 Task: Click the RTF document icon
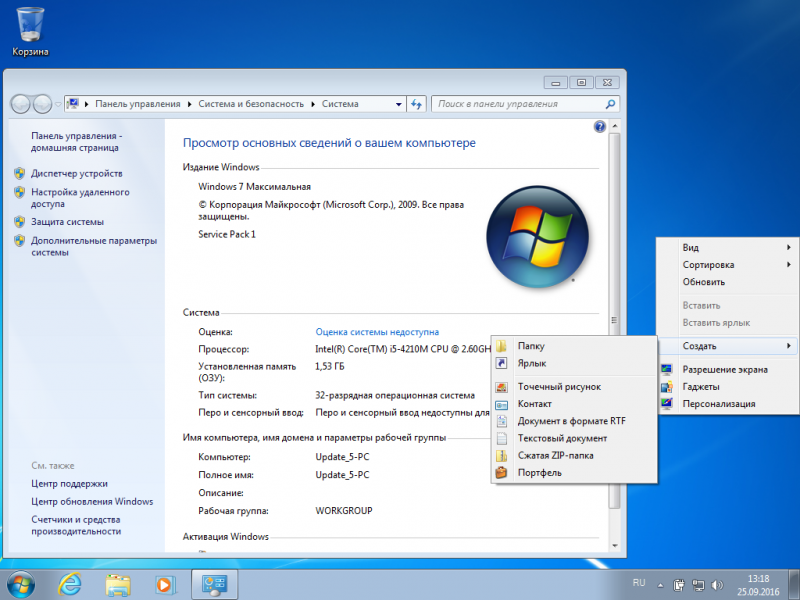[502, 421]
